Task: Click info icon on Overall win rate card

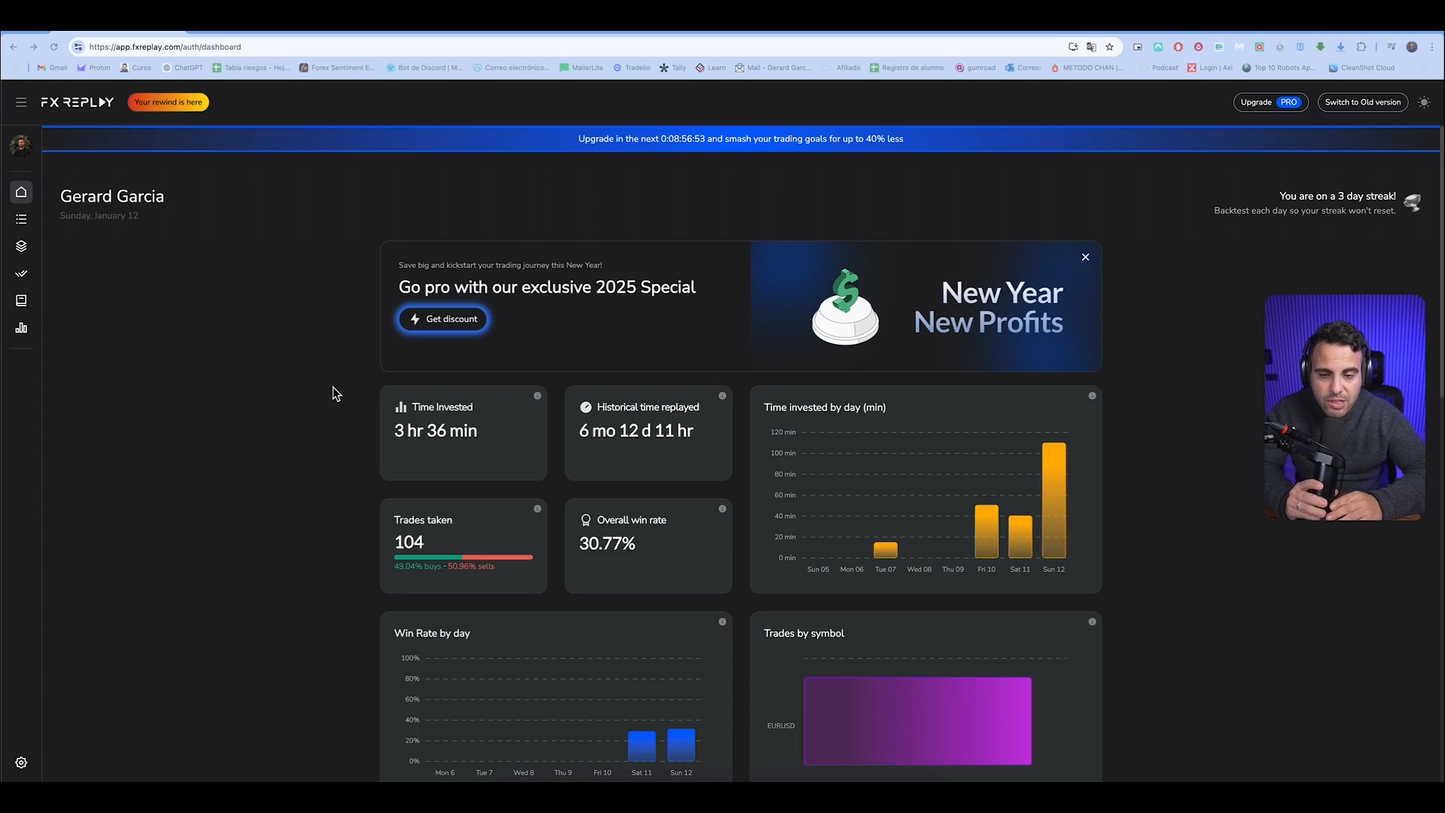Action: coord(722,509)
